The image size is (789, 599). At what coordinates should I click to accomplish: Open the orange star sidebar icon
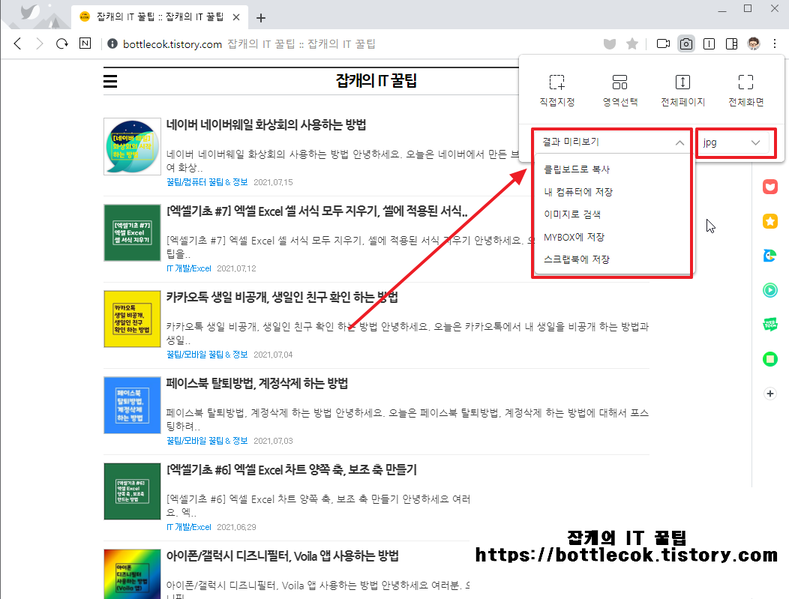click(770, 221)
